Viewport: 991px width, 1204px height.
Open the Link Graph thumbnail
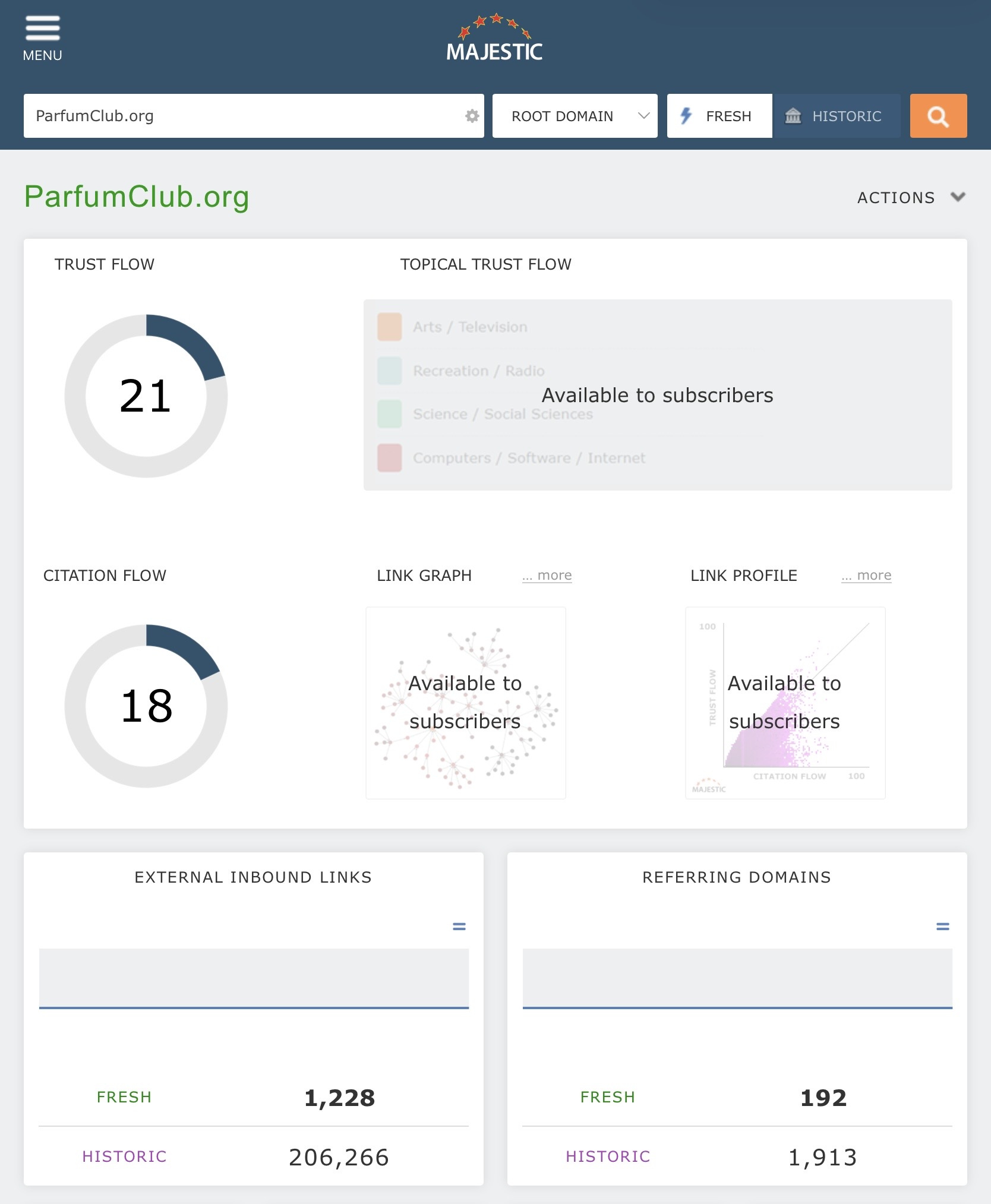[466, 703]
